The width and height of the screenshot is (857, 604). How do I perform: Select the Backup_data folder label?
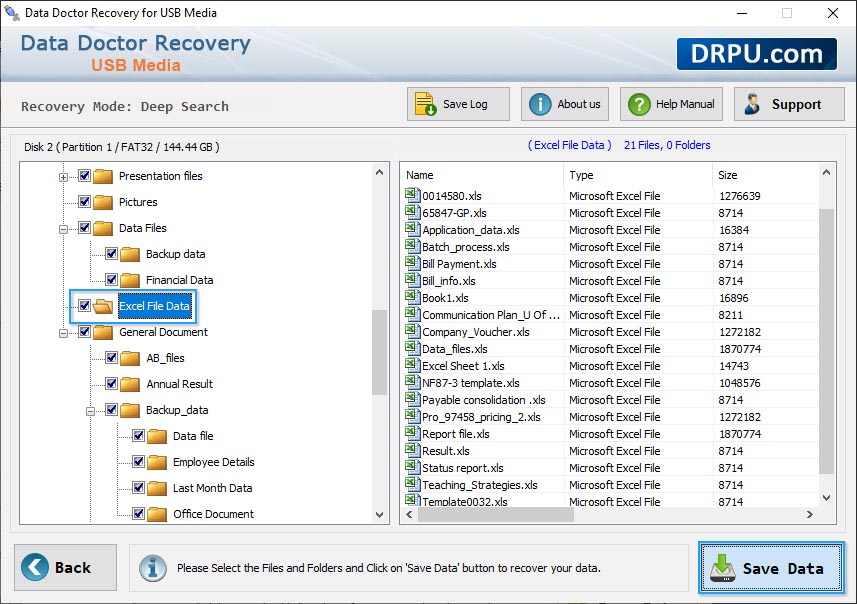[x=177, y=410]
